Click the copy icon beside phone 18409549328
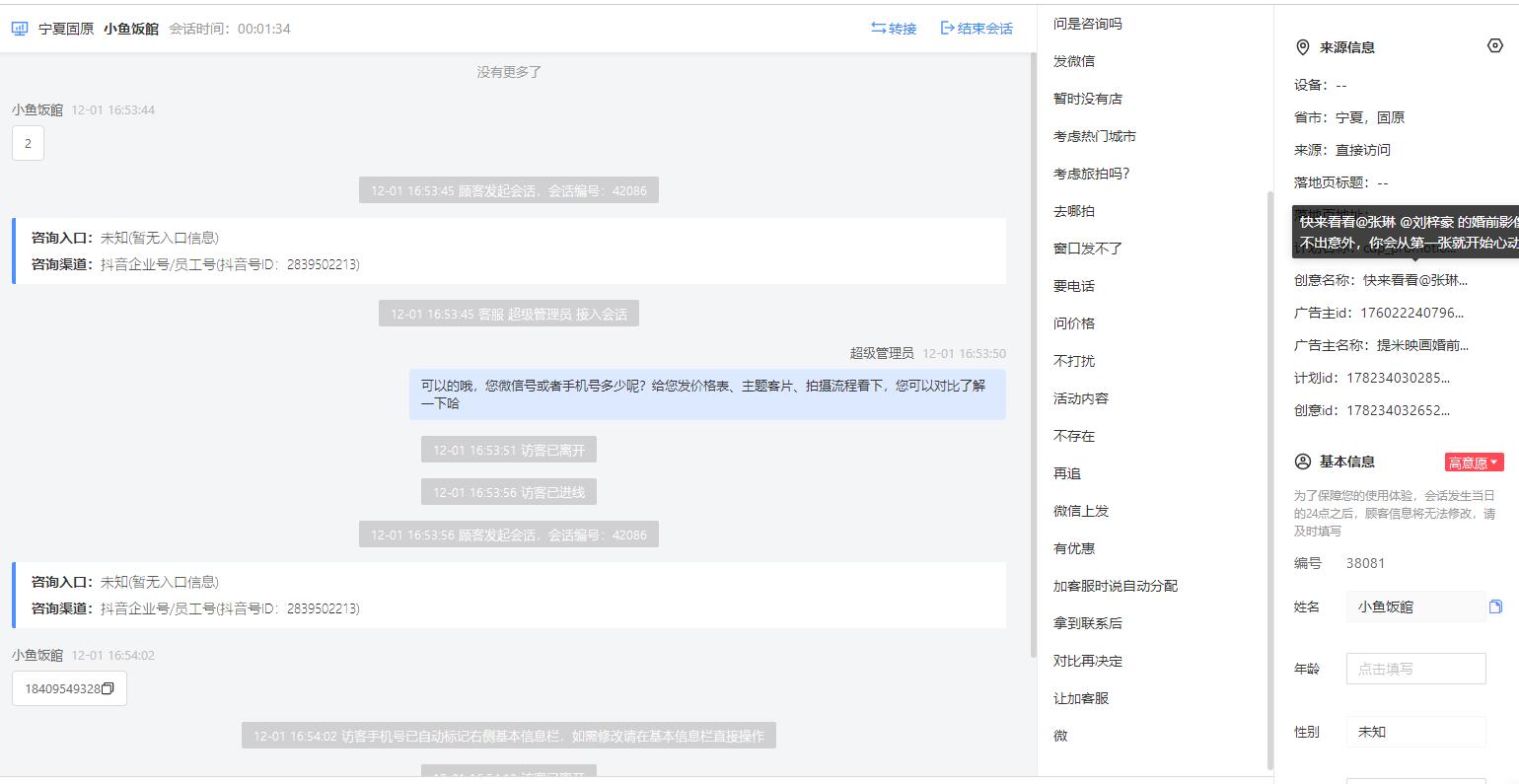 [x=108, y=688]
